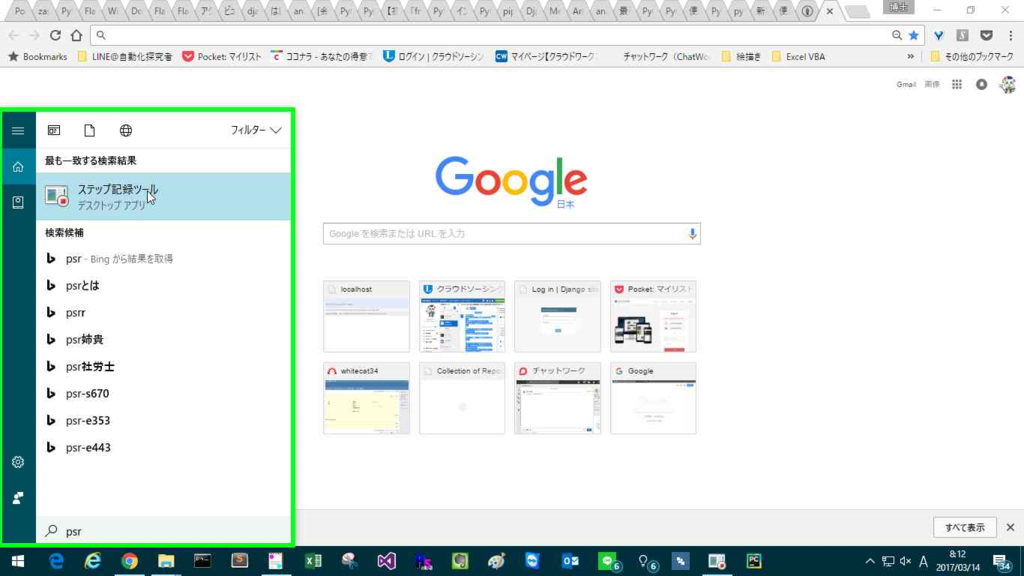Click the 画像 link on Google page
This screenshot has width=1024, height=576.
click(932, 84)
